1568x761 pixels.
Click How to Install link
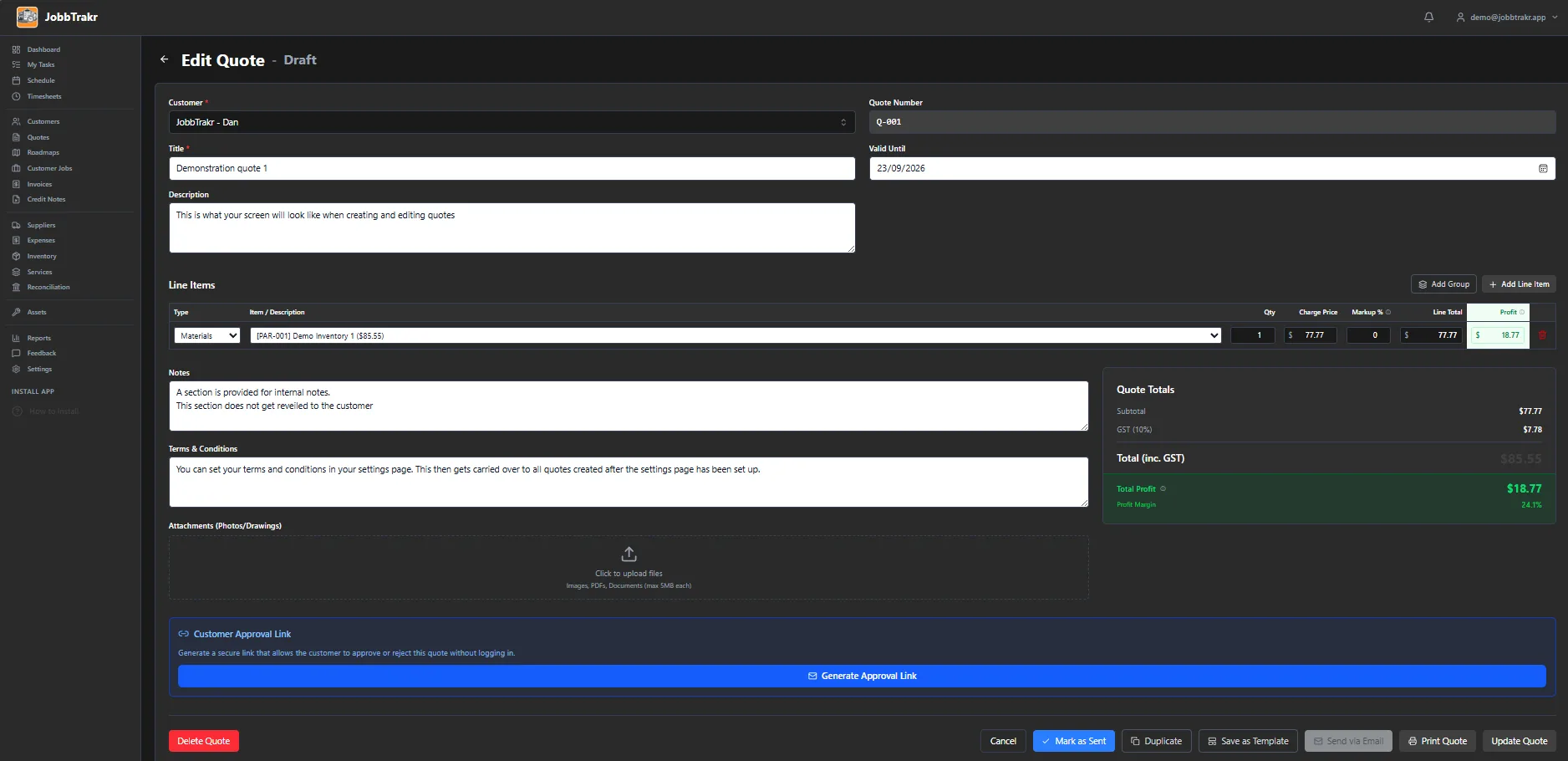(x=53, y=411)
